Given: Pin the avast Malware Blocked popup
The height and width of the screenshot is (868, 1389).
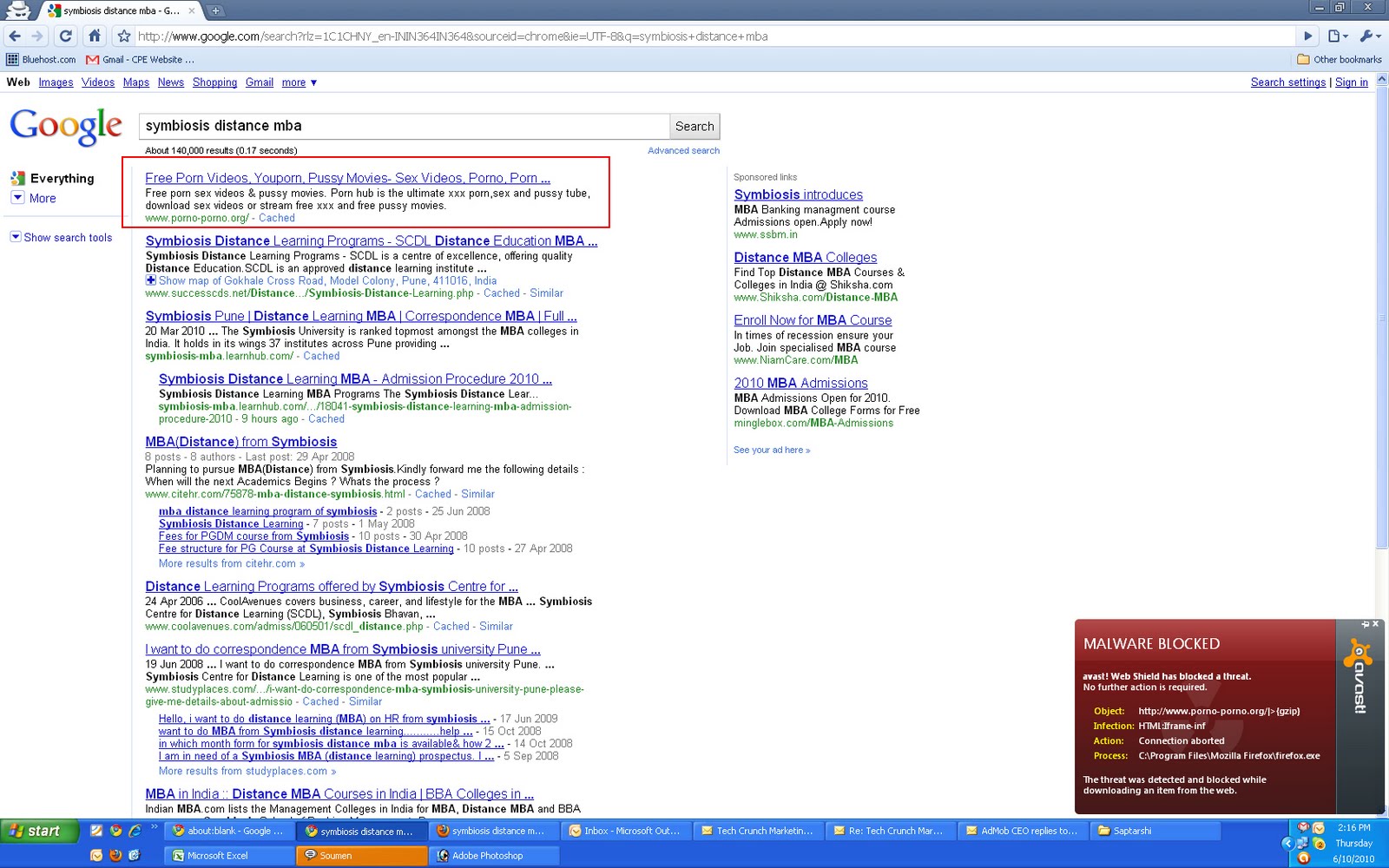Looking at the screenshot, I should 1365,624.
